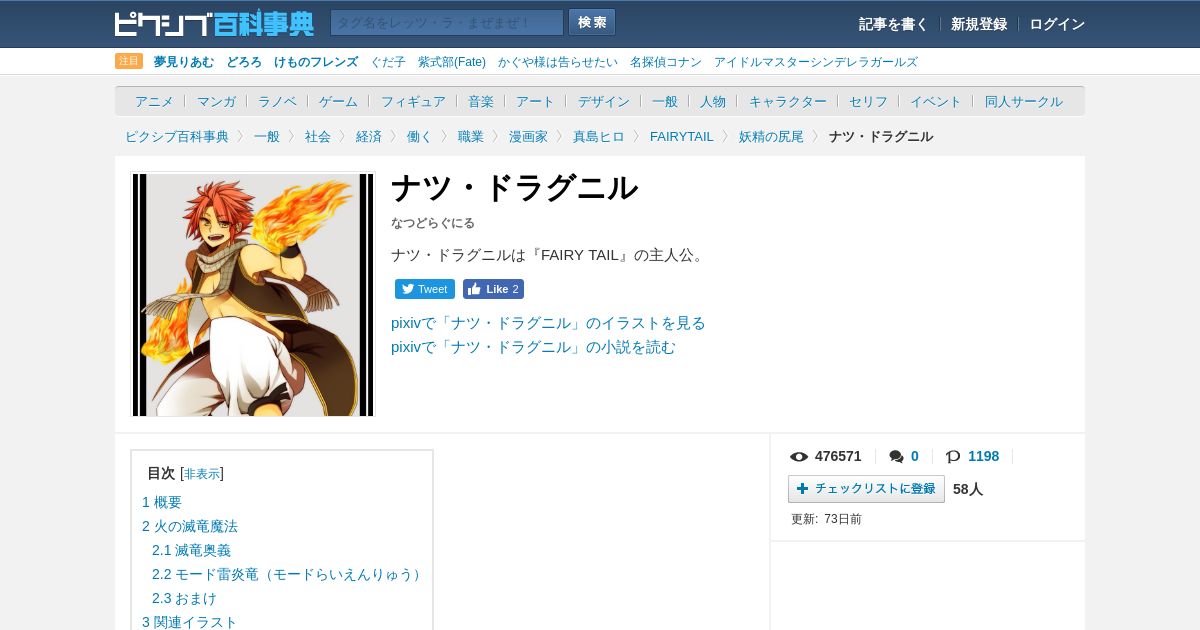The image size is (1200, 630).
Task: Click the tag search input field
Action: [447, 23]
